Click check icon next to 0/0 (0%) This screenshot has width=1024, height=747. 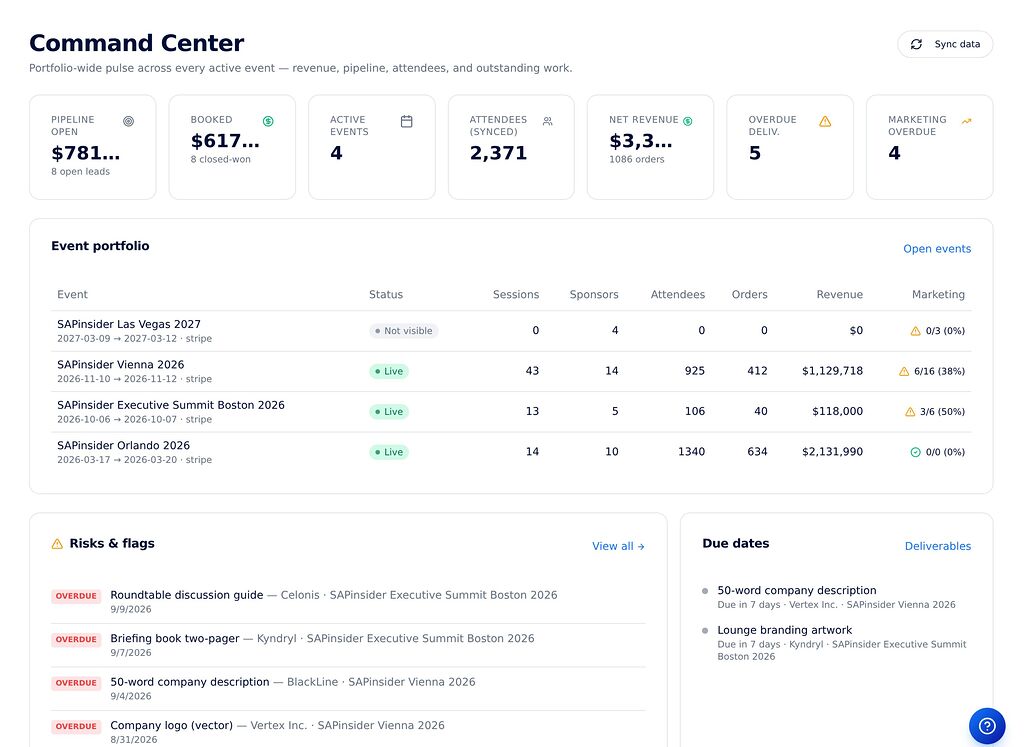click(916, 453)
